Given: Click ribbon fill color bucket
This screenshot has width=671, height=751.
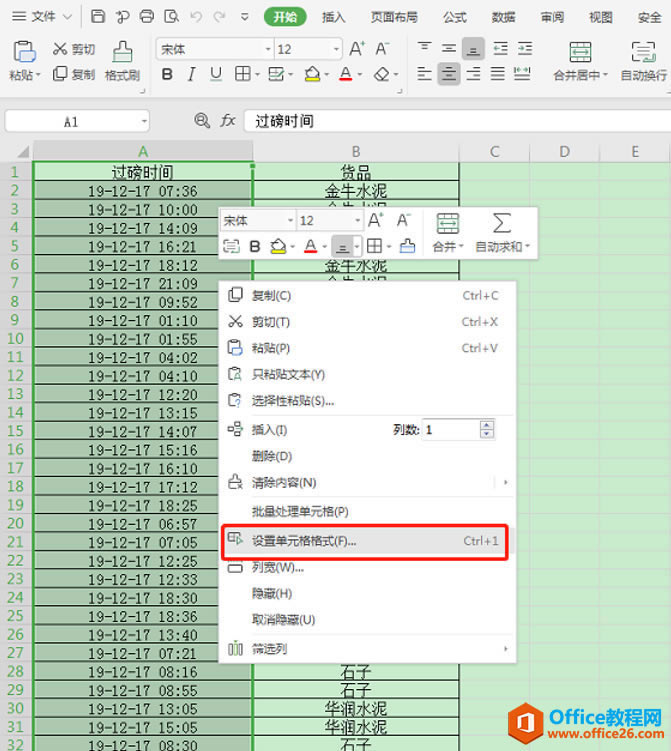Looking at the screenshot, I should 312,74.
